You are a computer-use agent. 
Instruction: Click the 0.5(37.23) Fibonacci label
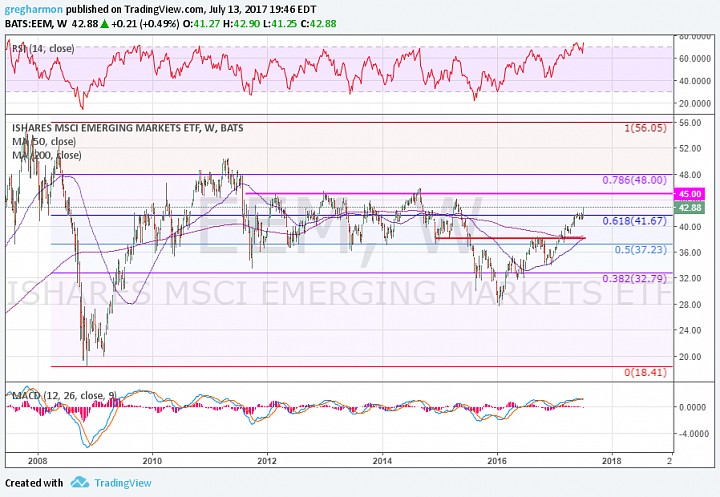point(640,250)
